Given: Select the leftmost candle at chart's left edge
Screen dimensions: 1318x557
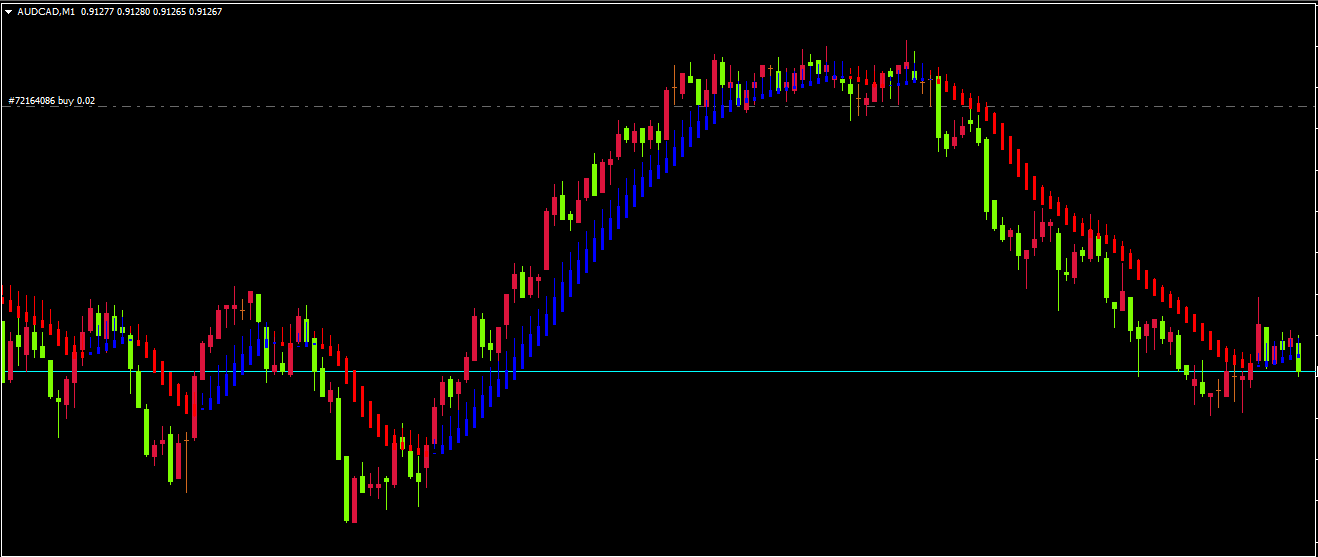Looking at the screenshot, I should [x=3, y=350].
